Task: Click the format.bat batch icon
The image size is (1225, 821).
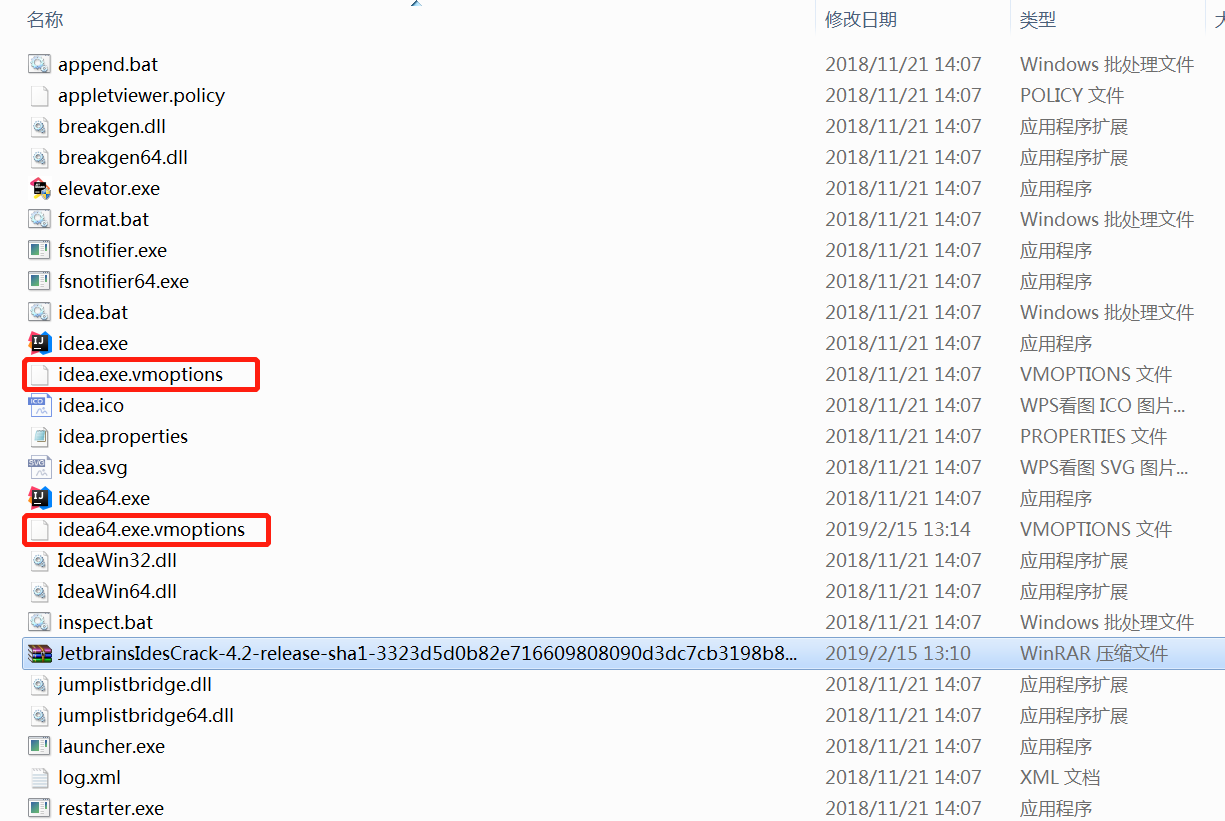Action: point(40,219)
